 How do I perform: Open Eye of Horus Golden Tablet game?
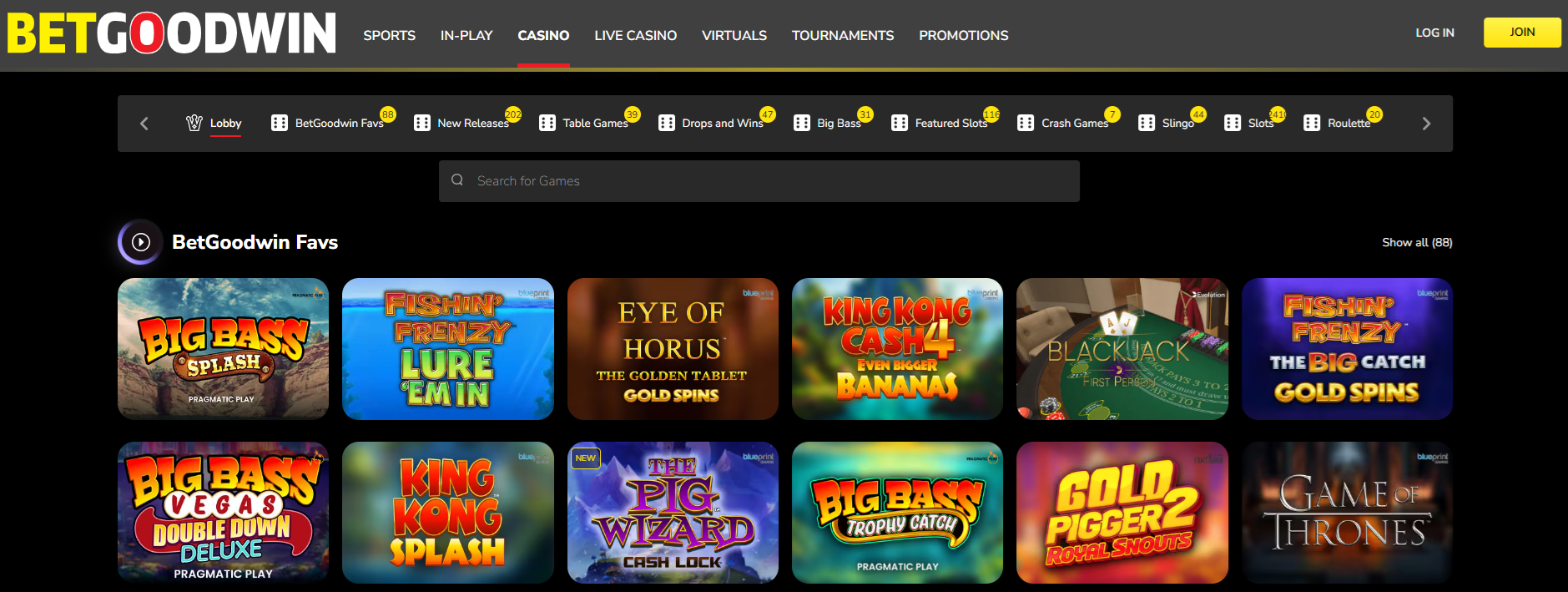[x=673, y=349]
